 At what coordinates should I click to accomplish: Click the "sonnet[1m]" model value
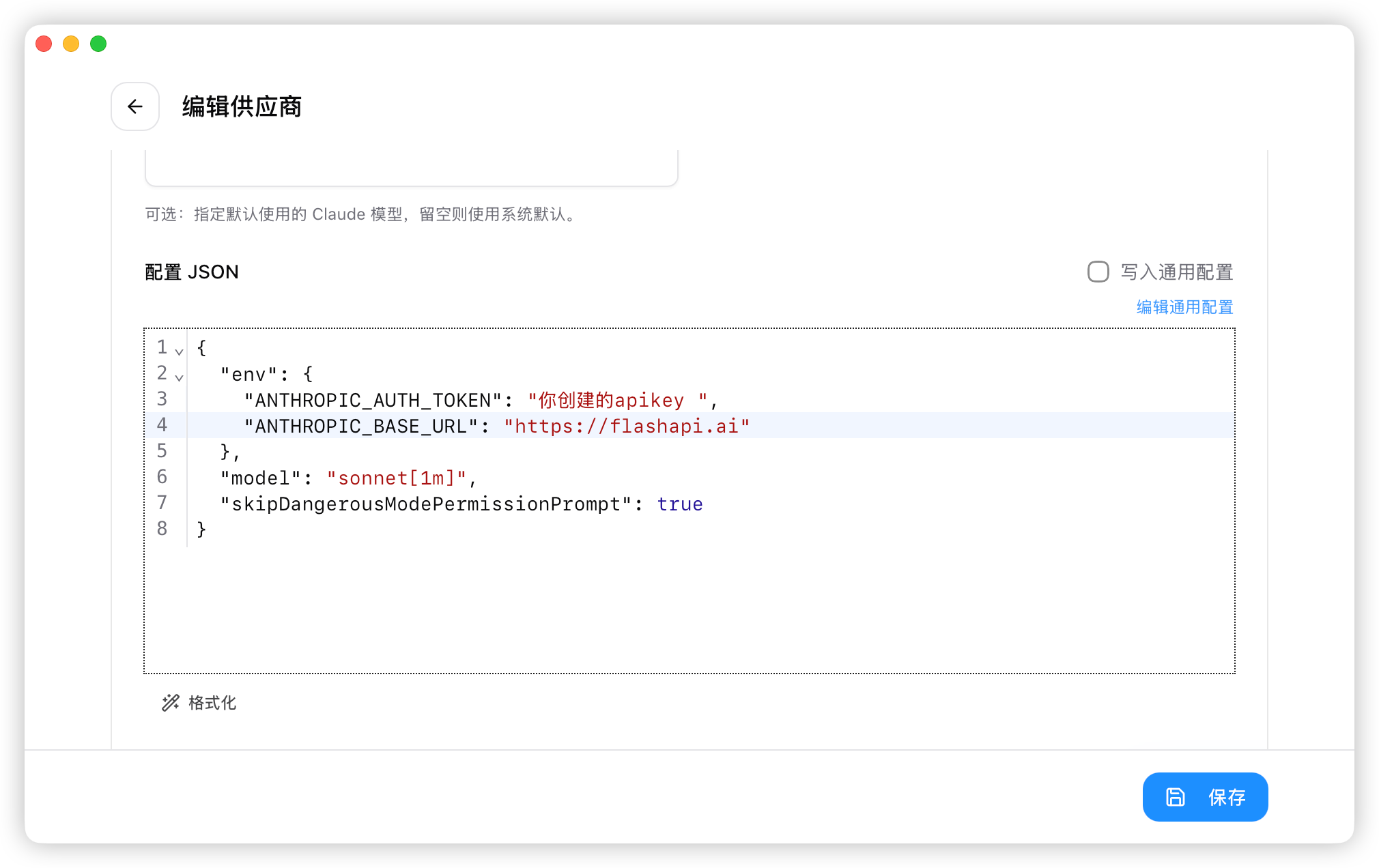point(397,478)
